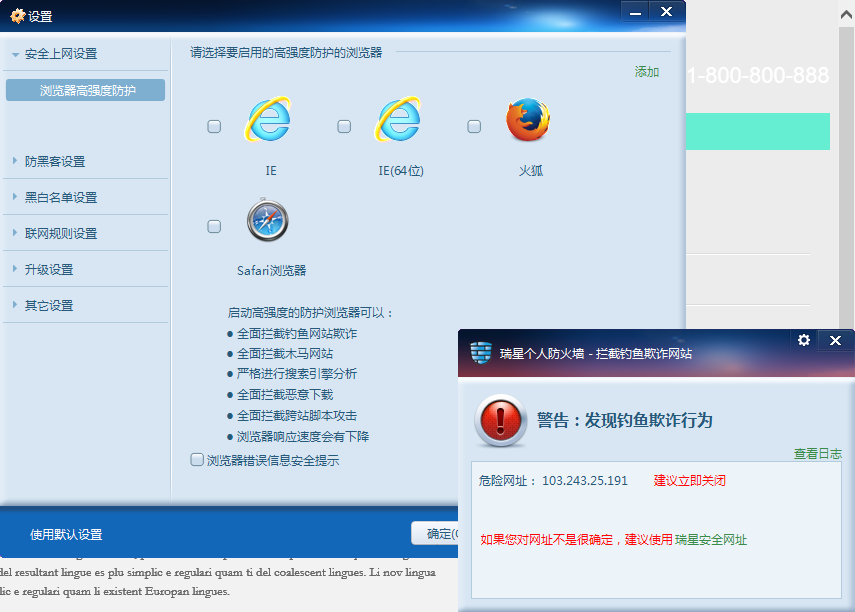This screenshot has width=855, height=612.
Task: Open settings gear in firewall alert popup
Action: tap(804, 340)
